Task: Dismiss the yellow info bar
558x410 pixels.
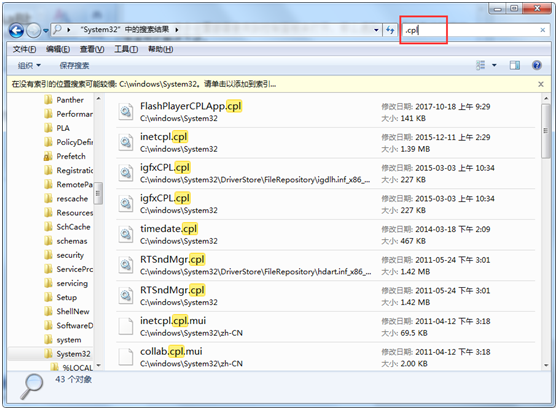Action: point(541,84)
